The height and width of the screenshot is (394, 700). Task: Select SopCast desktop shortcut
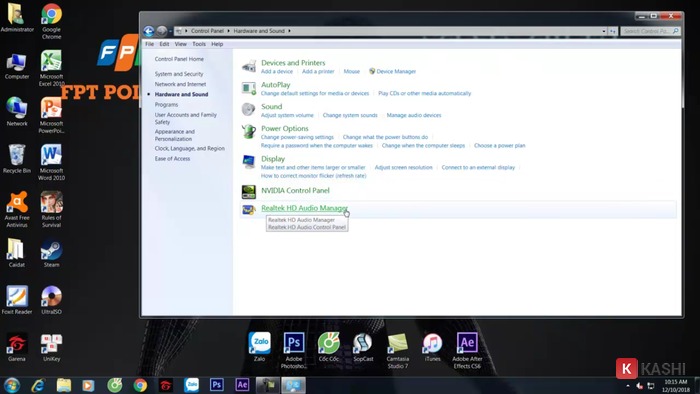[363, 347]
